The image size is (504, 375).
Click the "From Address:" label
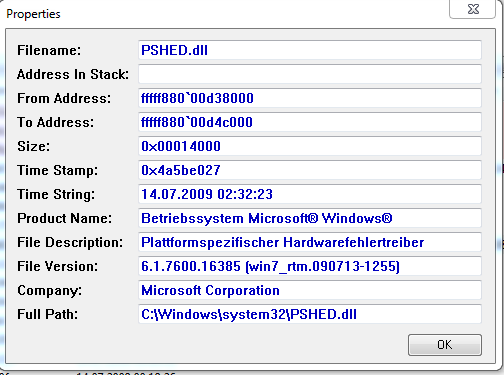[x=64, y=98]
